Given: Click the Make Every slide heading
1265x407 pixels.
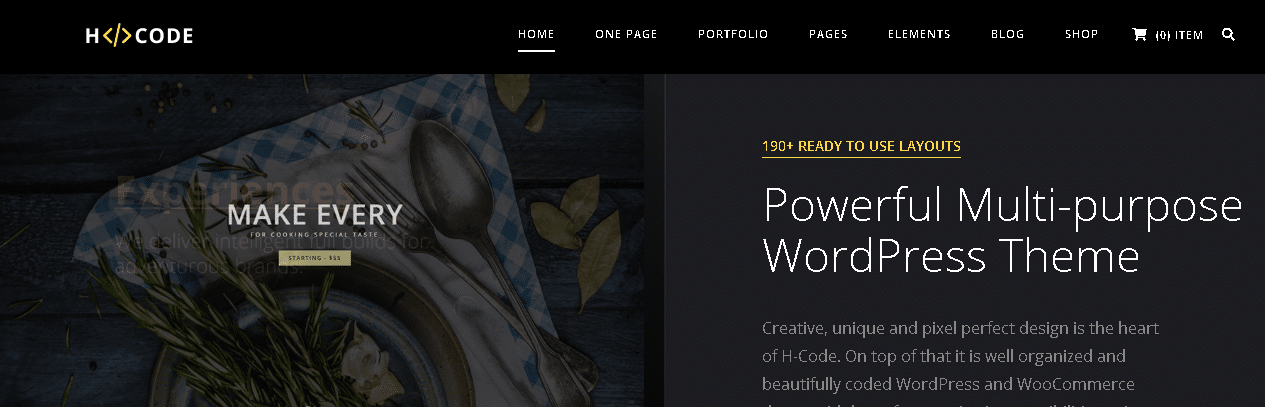Looking at the screenshot, I should [315, 215].
